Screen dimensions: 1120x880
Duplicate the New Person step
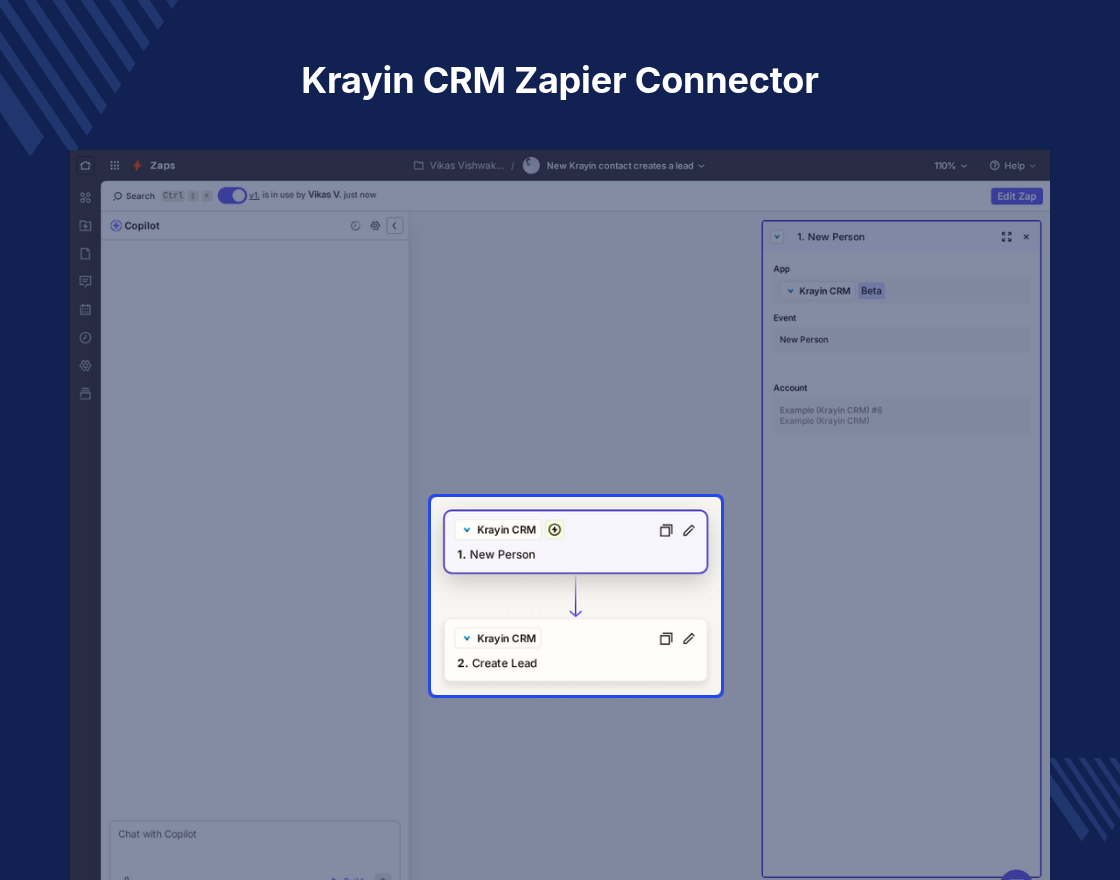point(666,530)
